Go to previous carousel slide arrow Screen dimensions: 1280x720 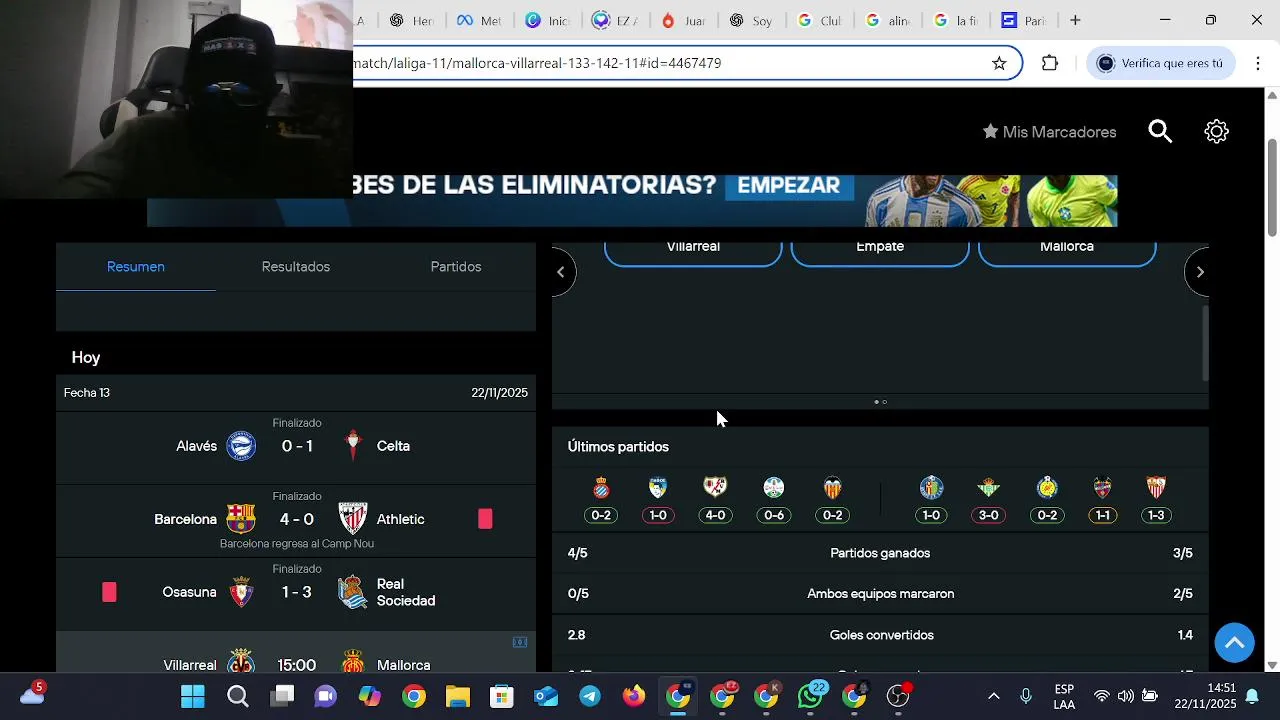562,271
